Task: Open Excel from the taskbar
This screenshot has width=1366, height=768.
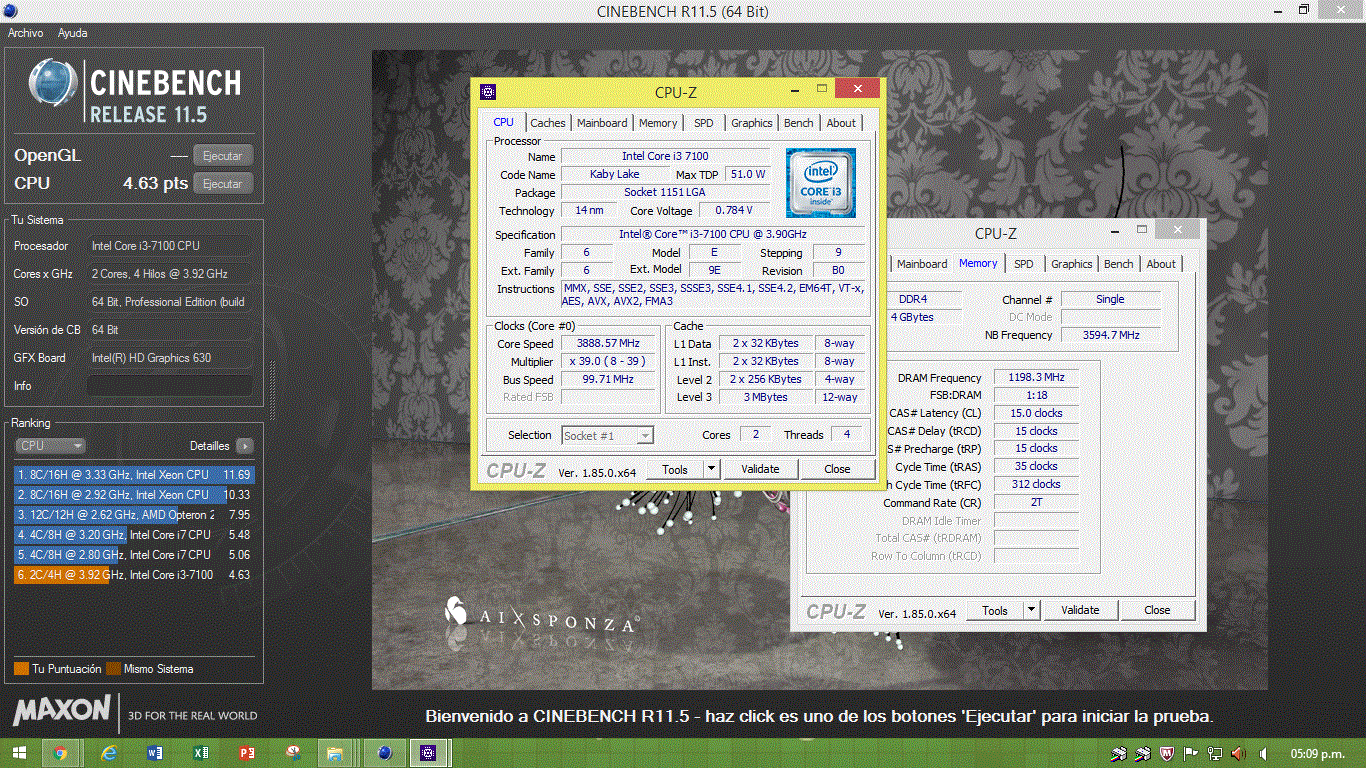Action: point(201,753)
